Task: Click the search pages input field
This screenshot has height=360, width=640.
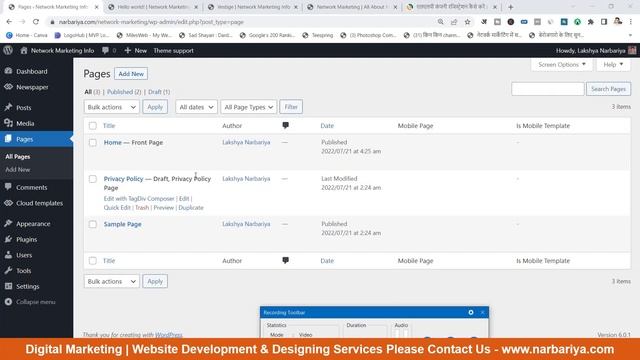Action: coord(547,89)
